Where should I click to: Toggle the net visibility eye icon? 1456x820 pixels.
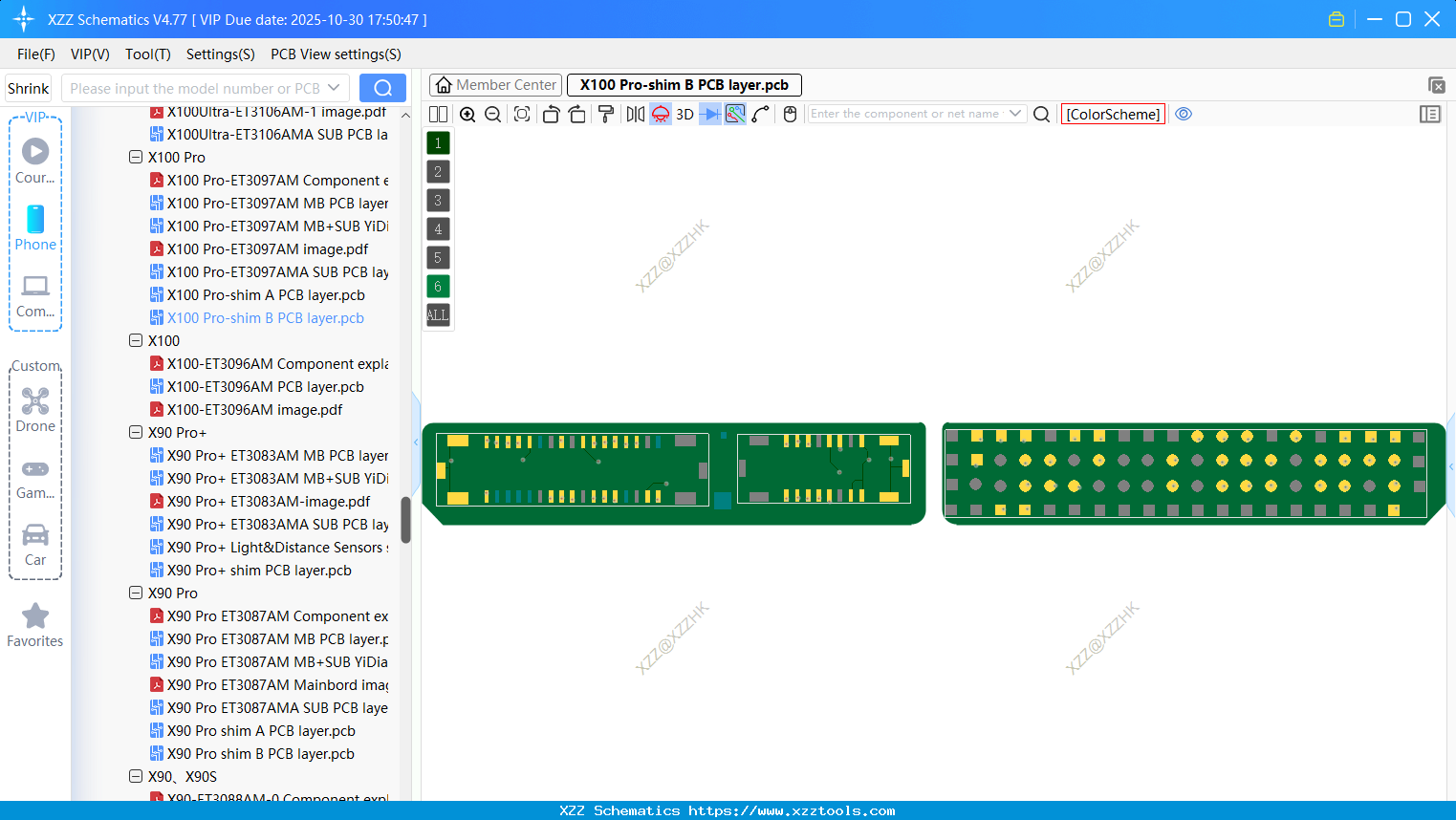click(x=1184, y=113)
